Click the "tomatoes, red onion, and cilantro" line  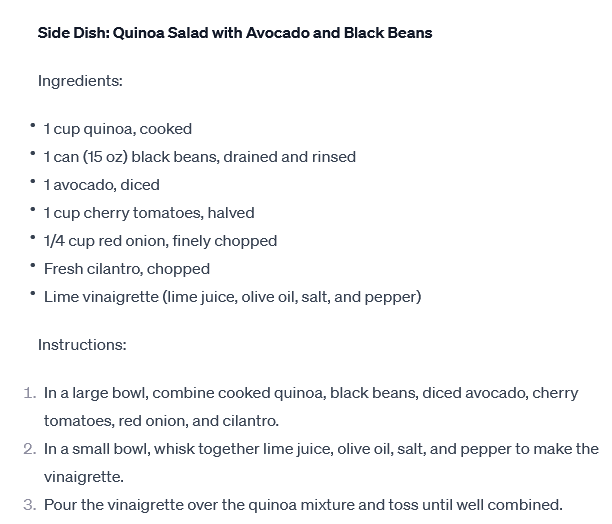[161, 421]
